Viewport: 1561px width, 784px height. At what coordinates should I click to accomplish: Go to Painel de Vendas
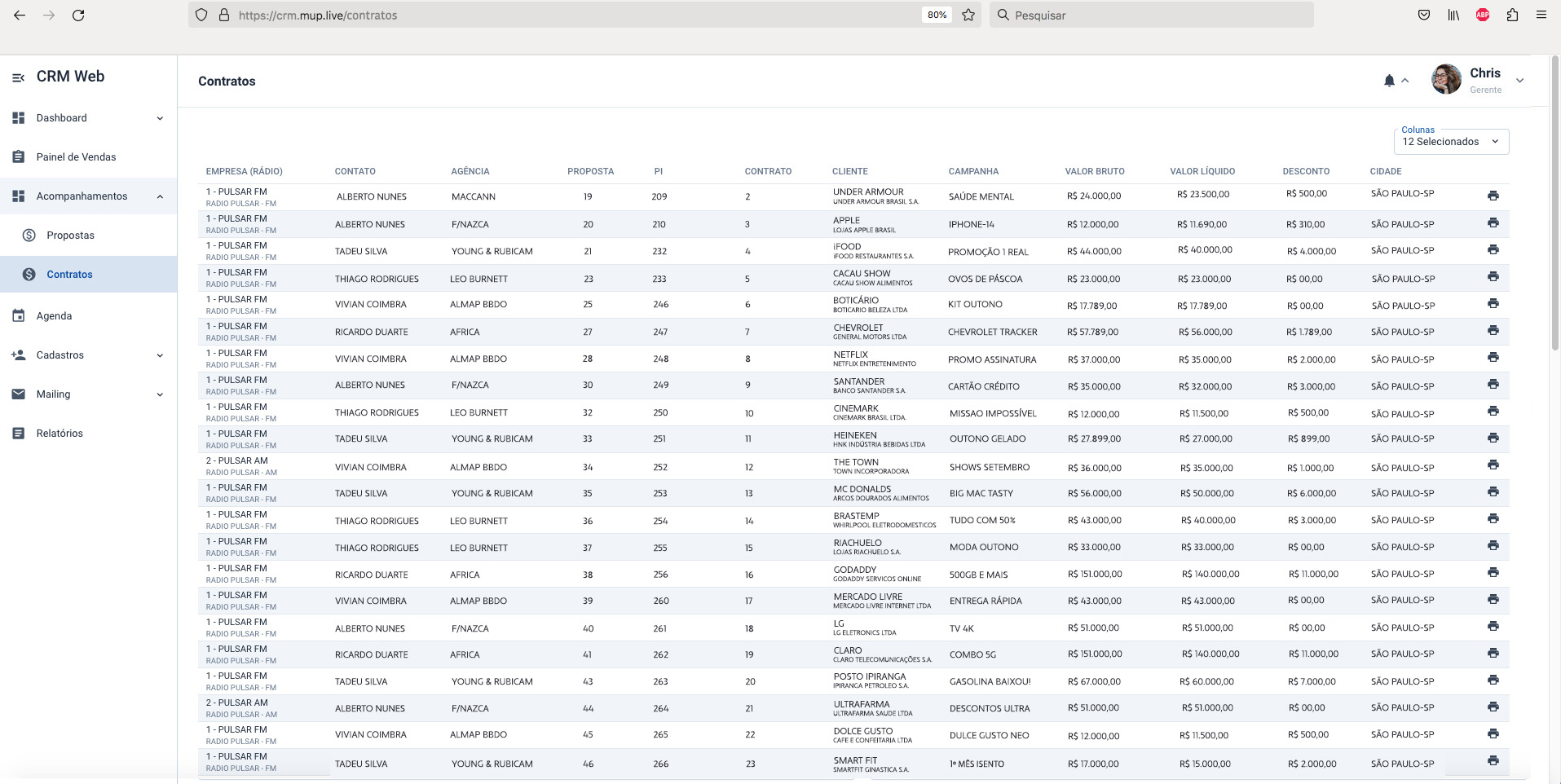88,157
